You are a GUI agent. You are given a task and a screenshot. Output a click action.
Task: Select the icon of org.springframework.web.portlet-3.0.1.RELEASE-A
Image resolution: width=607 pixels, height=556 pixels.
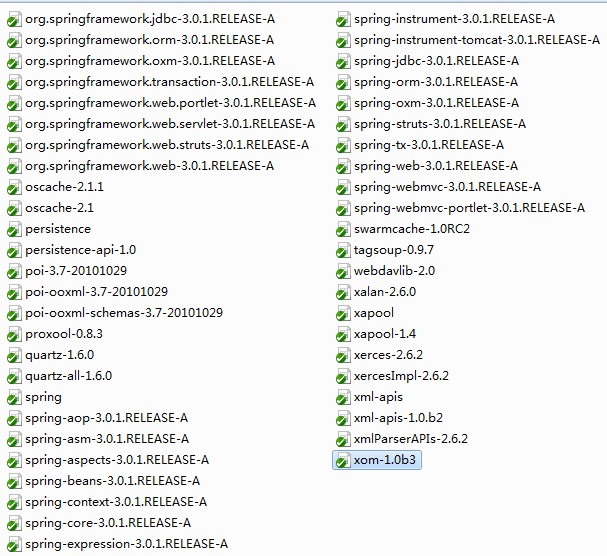[14, 103]
